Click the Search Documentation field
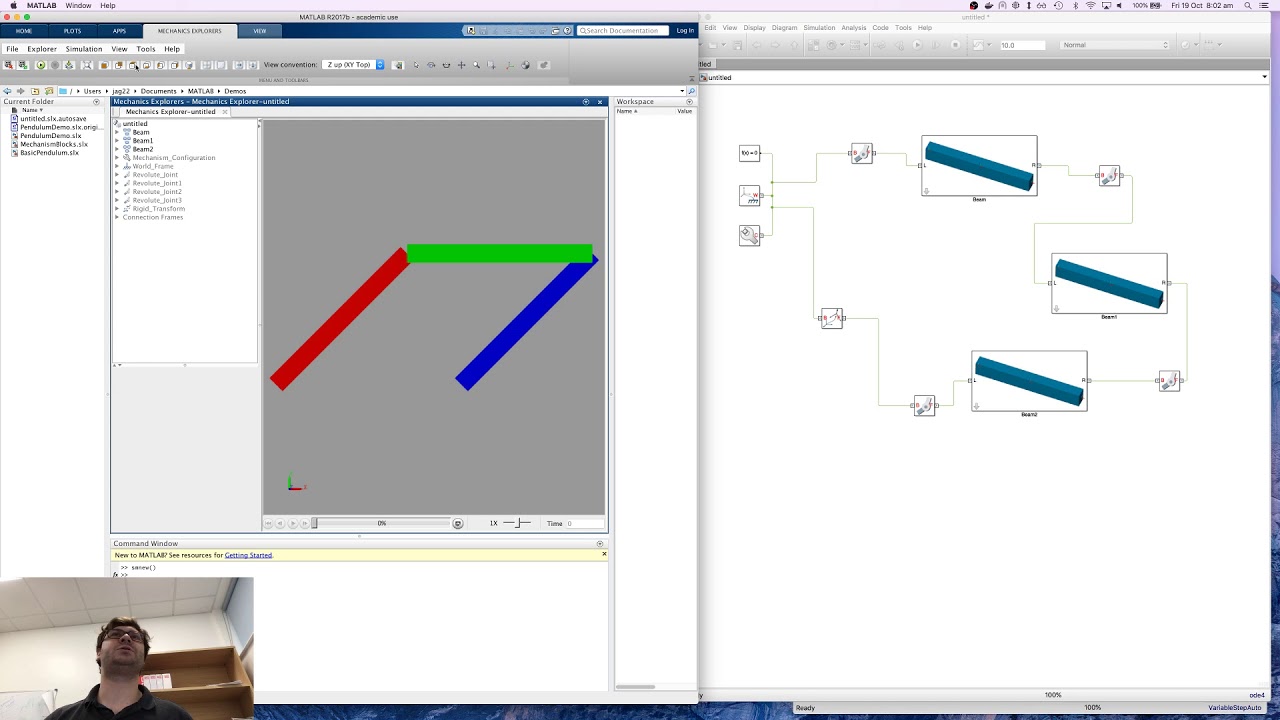This screenshot has width=1280, height=720. [x=623, y=30]
